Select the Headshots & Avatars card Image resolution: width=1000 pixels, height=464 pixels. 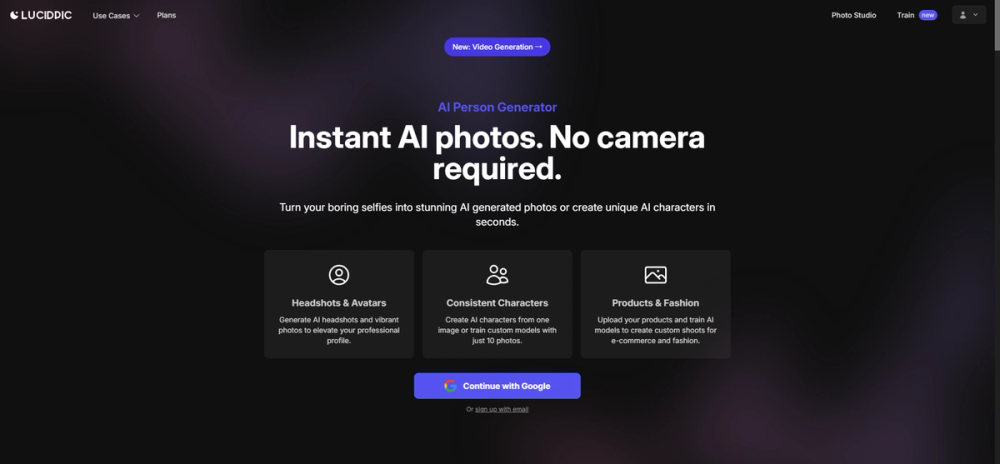coord(339,304)
